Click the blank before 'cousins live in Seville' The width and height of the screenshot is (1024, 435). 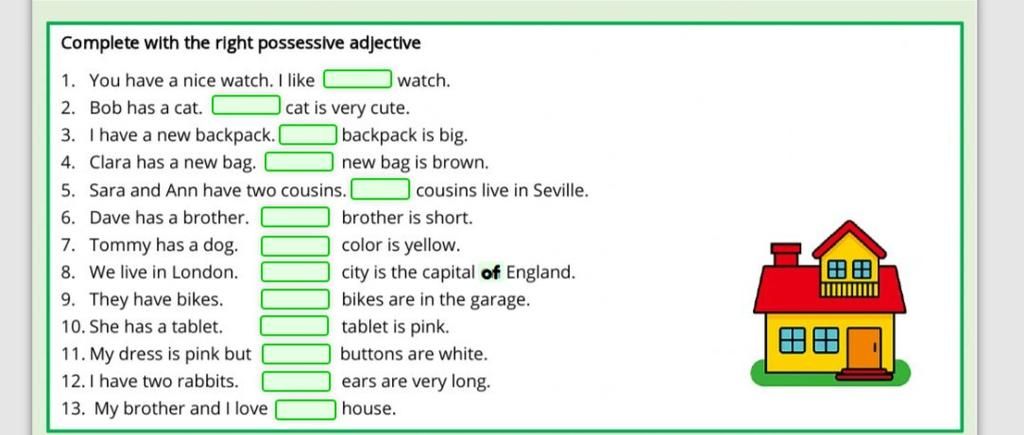click(381, 189)
